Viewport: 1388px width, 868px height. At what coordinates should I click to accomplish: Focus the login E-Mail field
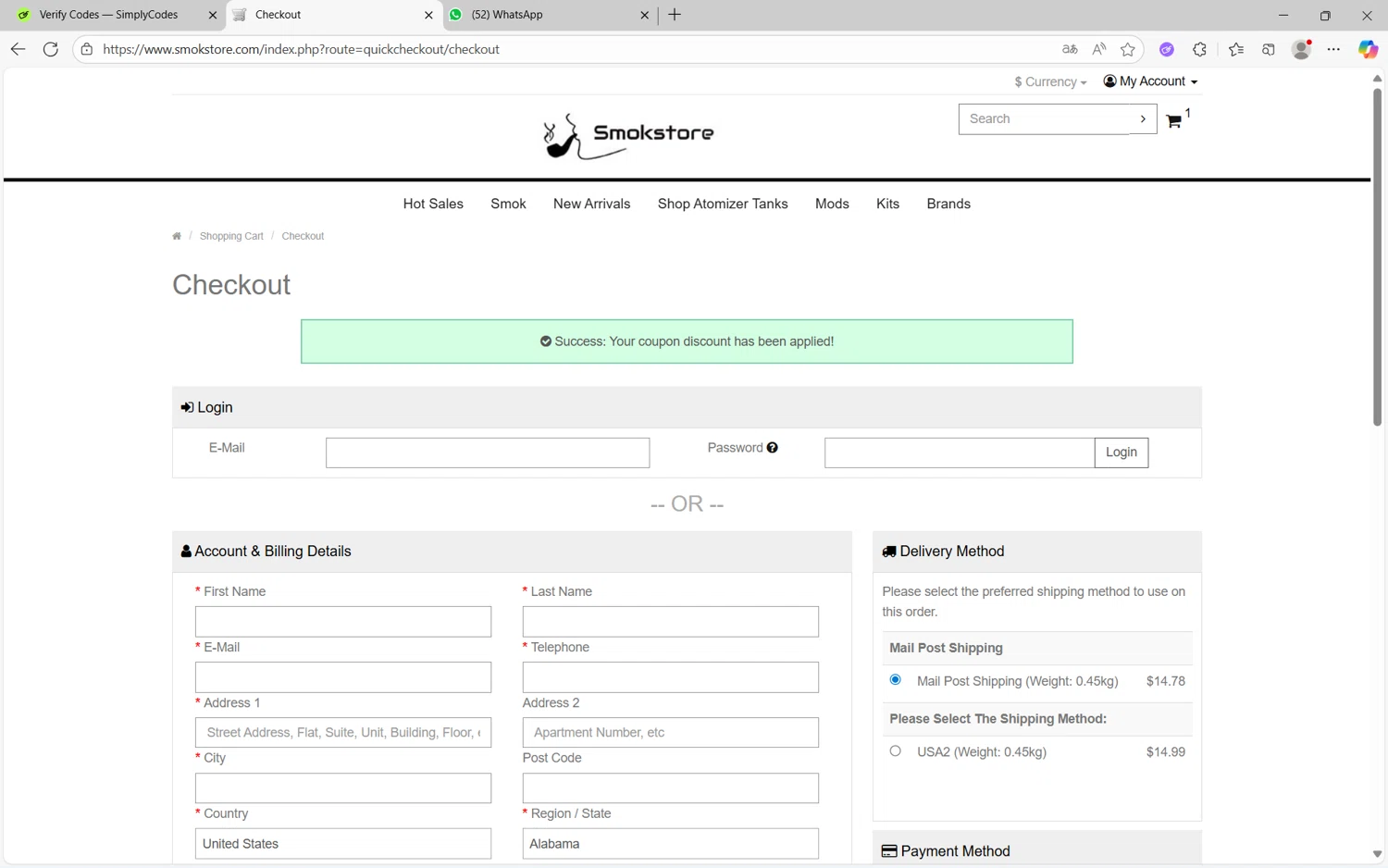click(x=488, y=453)
